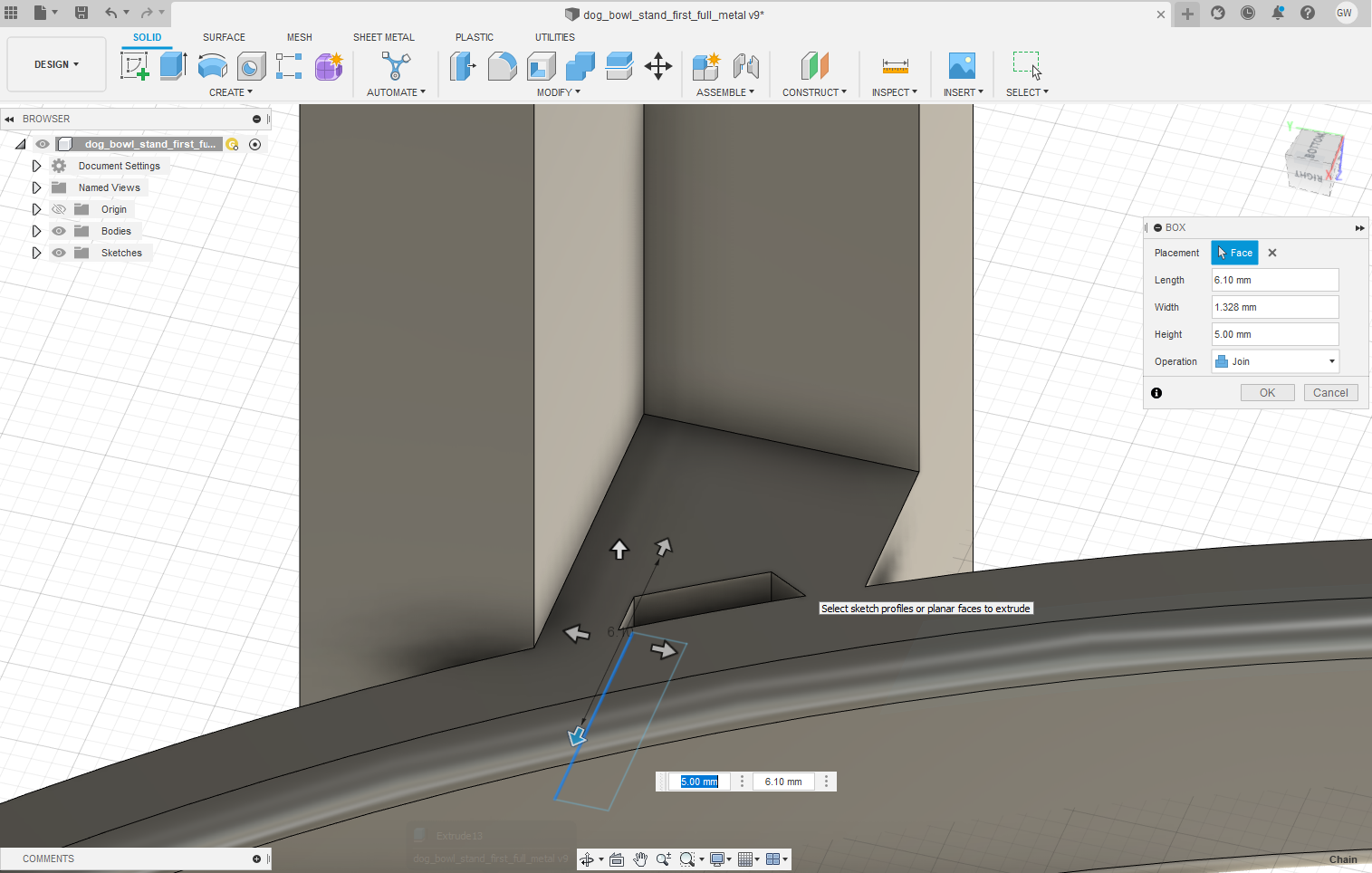Click the Save icon in the title bar
Image resolution: width=1372 pixels, height=873 pixels.
click(x=81, y=13)
